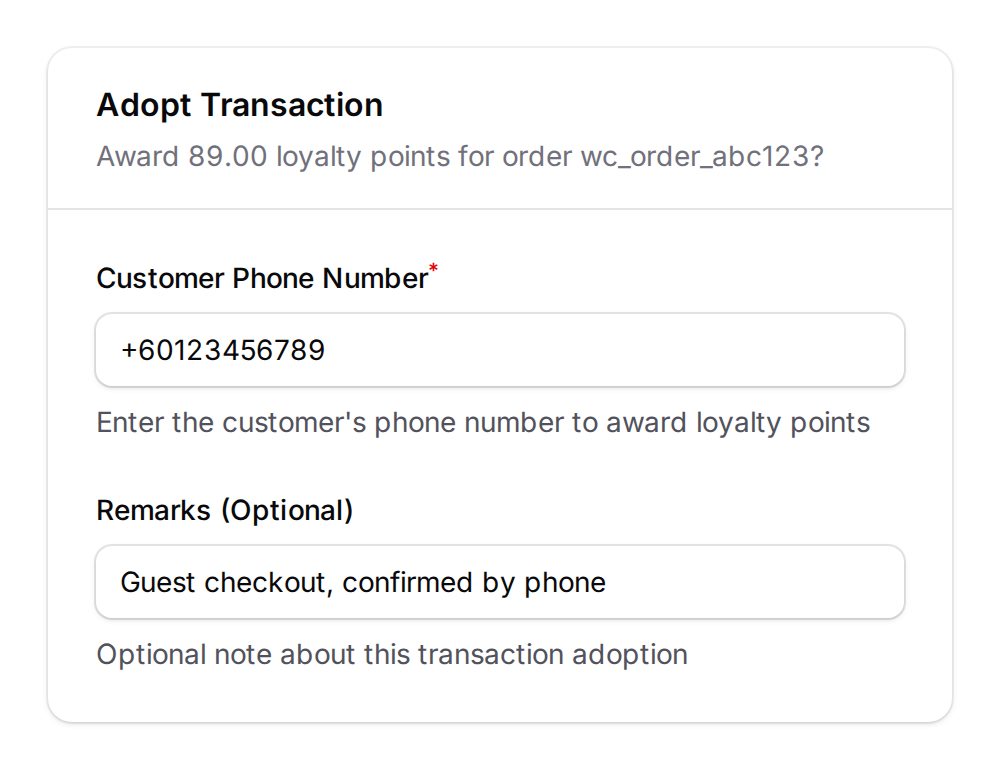The width and height of the screenshot is (1000, 770).
Task: Click at the end of the Remarks text
Action: (615, 582)
